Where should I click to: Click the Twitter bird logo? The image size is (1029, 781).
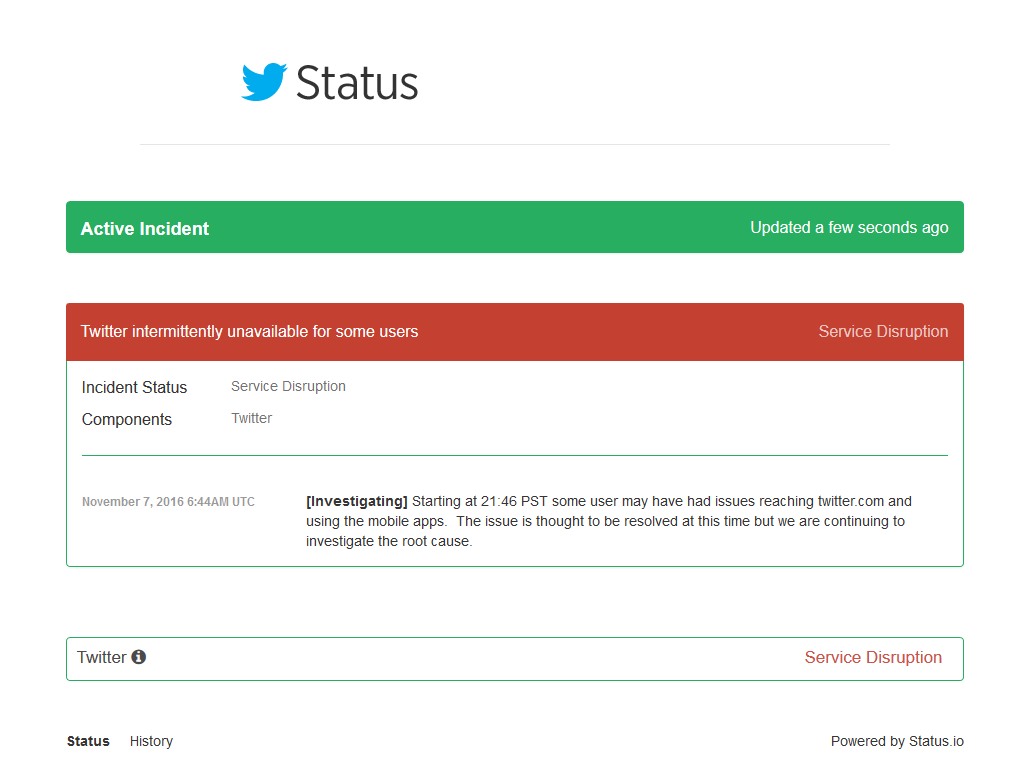pos(264,82)
